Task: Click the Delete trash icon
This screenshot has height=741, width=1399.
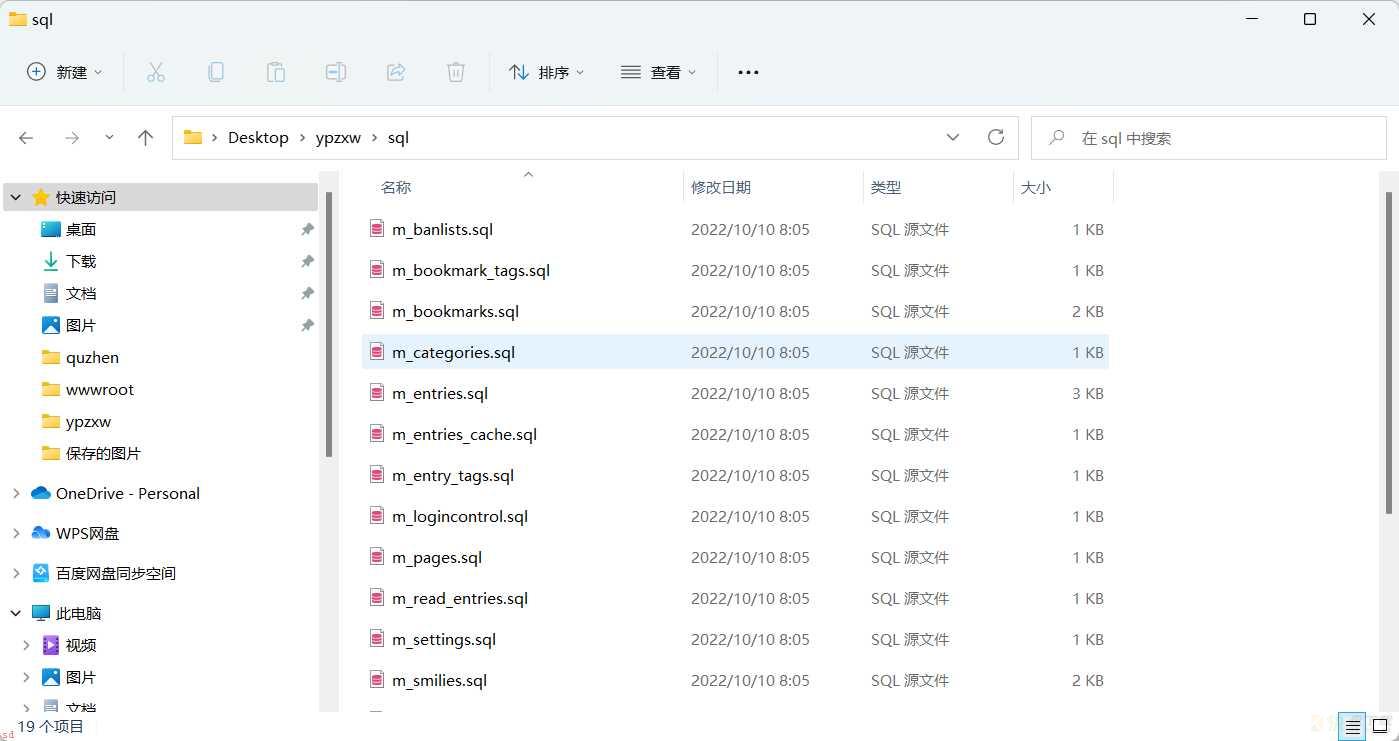Action: [455, 72]
